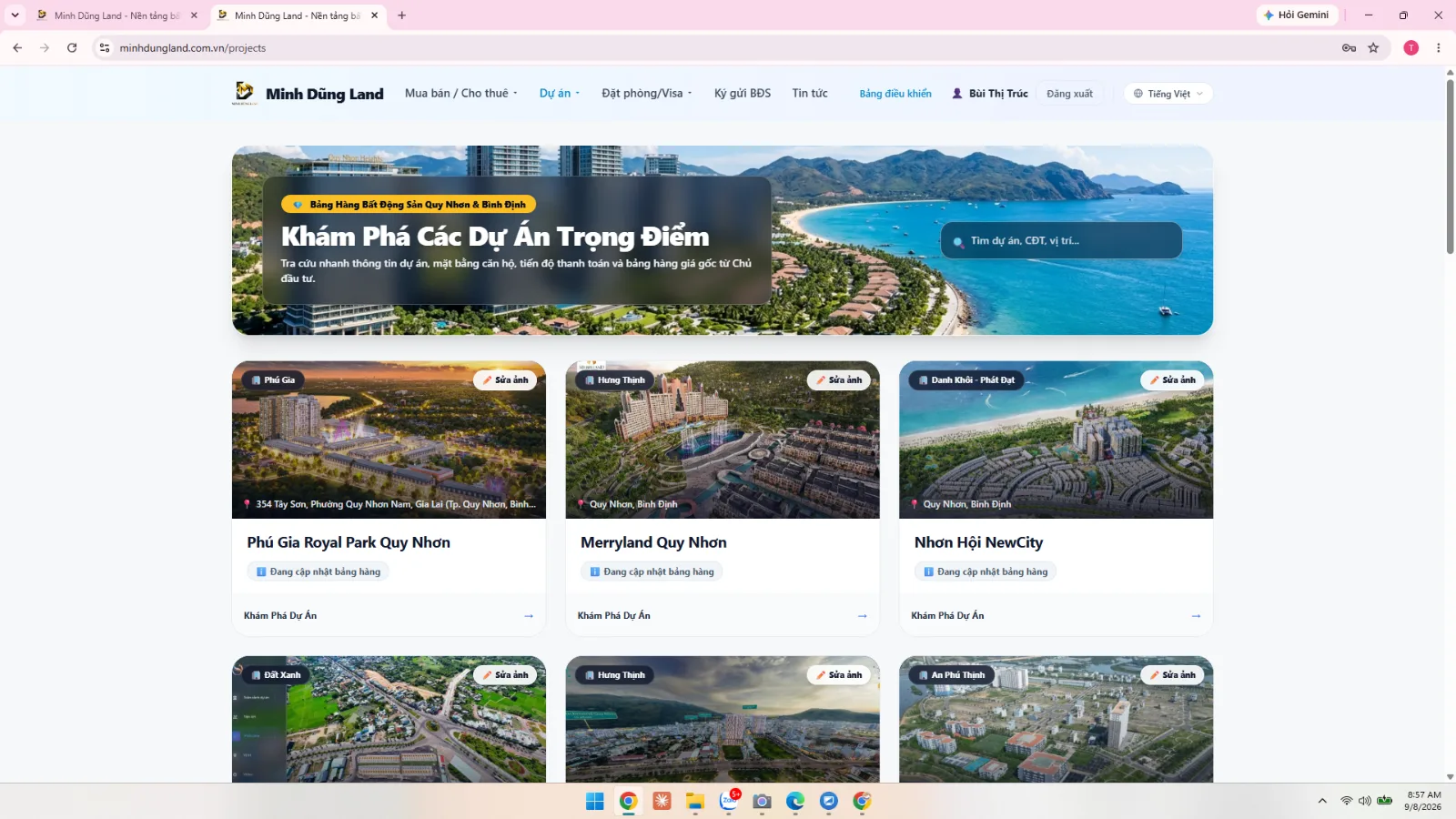
Task: Reload the page with the refresh icon
Action: coord(72,47)
